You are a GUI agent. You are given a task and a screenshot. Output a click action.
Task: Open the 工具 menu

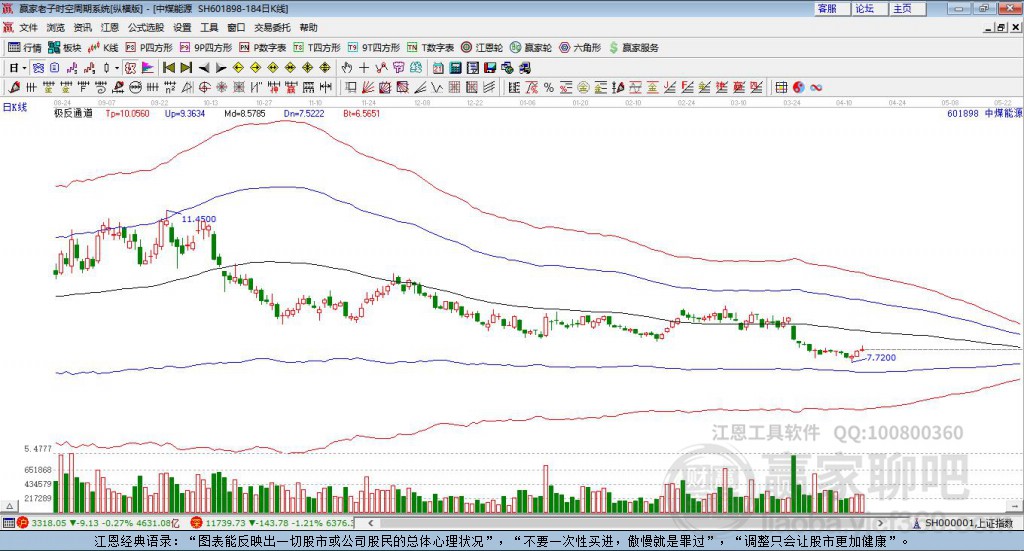pyautogui.click(x=209, y=27)
